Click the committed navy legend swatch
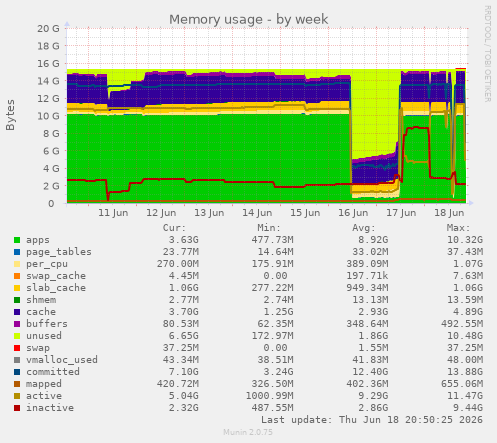Image resolution: width=497 pixels, height=443 pixels. [x=17, y=372]
